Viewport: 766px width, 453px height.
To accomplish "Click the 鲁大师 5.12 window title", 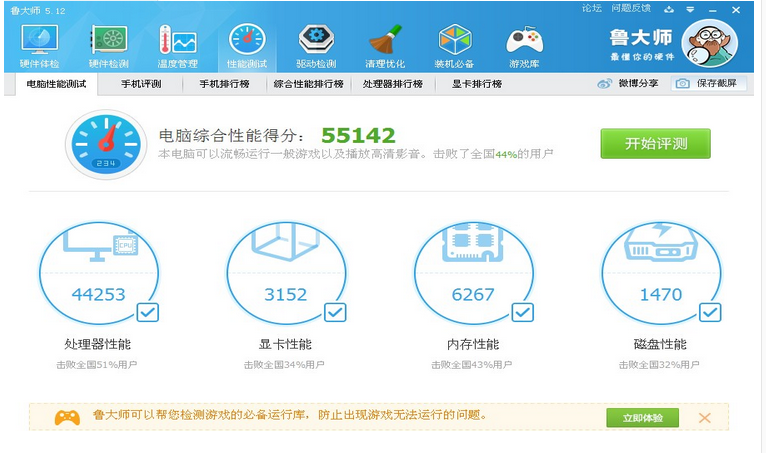I will click(38, 10).
